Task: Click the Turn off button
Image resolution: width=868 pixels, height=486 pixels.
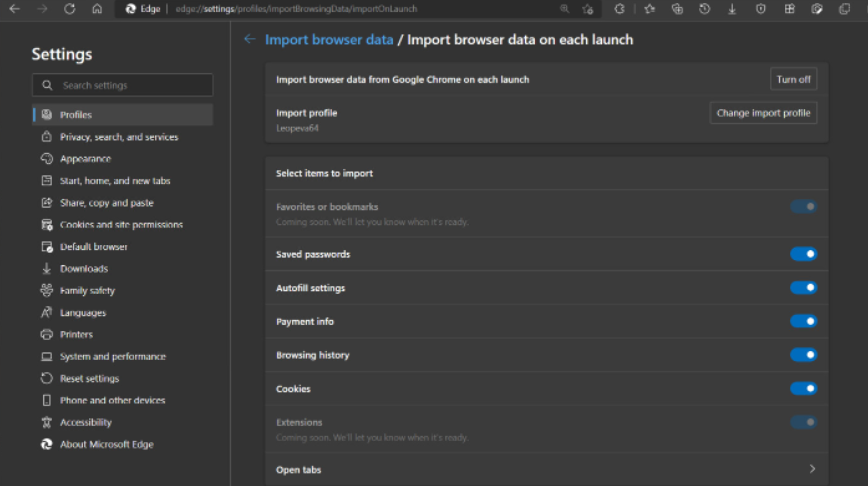Action: 793,79
